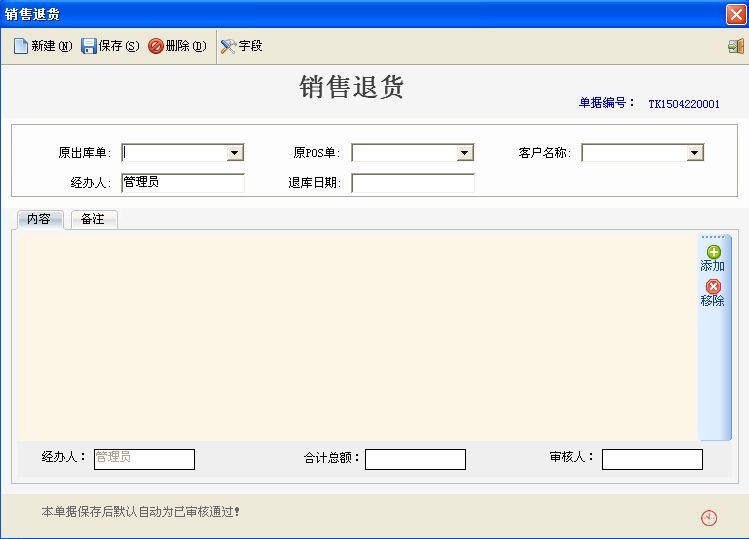Click the exit door icon in toolbar
749x539 pixels.
[x=736, y=46]
